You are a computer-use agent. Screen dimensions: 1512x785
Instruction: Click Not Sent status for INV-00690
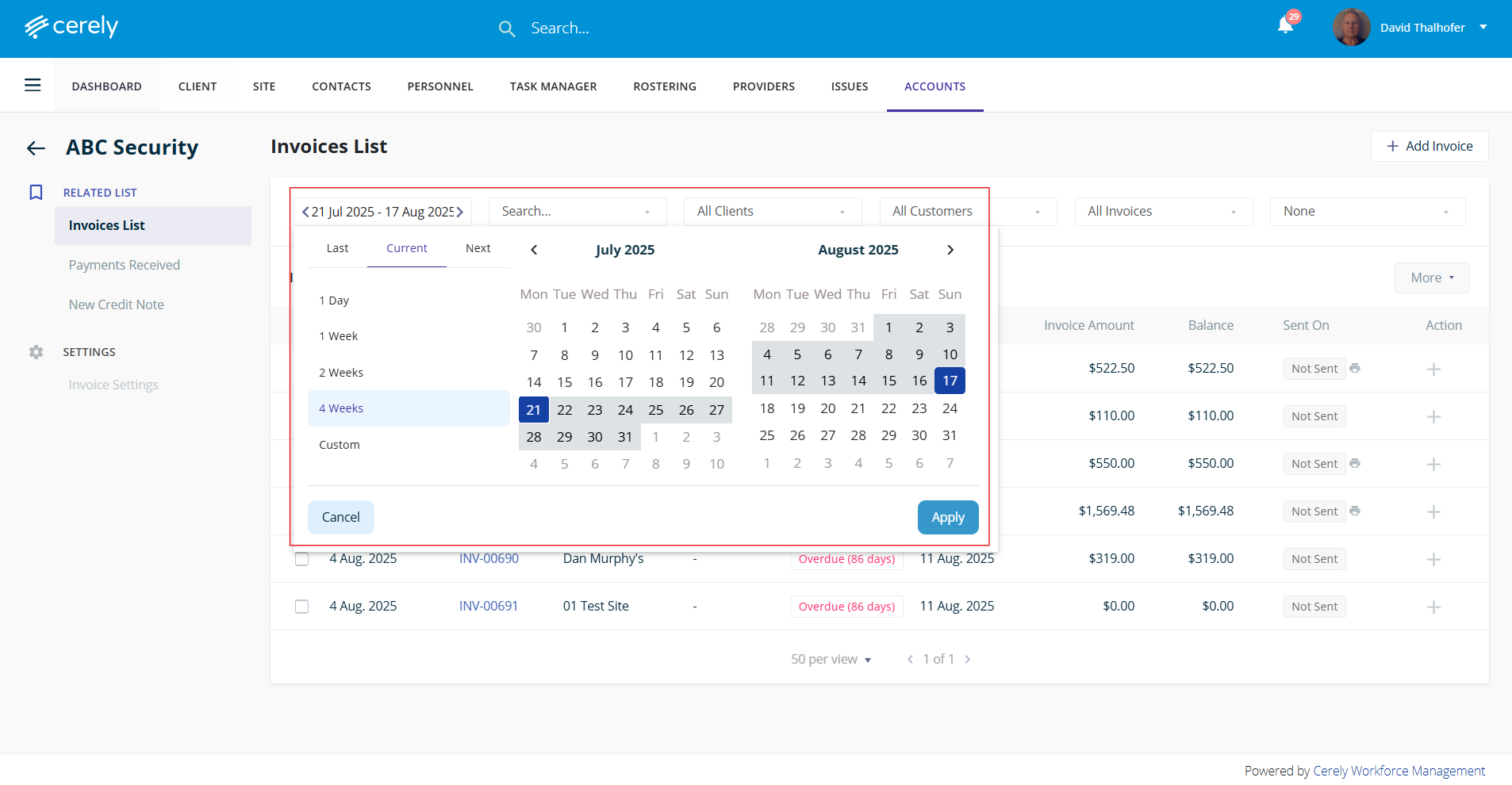pyautogui.click(x=1314, y=559)
